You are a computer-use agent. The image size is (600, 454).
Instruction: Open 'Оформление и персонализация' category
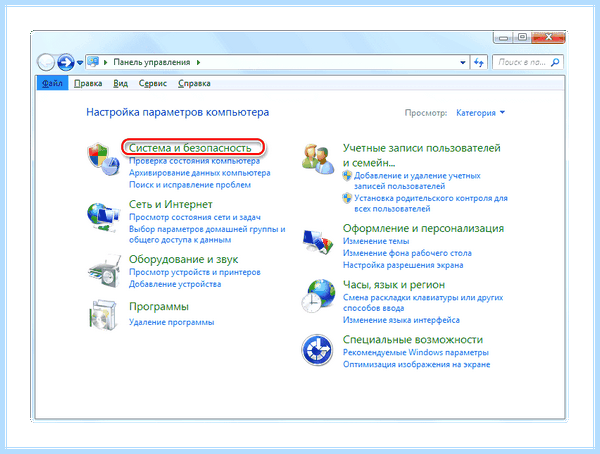click(423, 228)
